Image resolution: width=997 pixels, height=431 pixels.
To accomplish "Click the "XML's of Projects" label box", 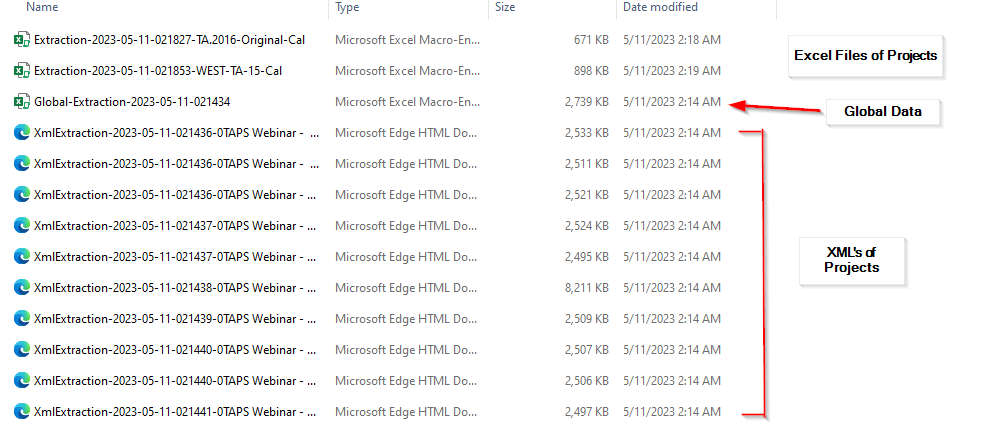I will coord(850,260).
